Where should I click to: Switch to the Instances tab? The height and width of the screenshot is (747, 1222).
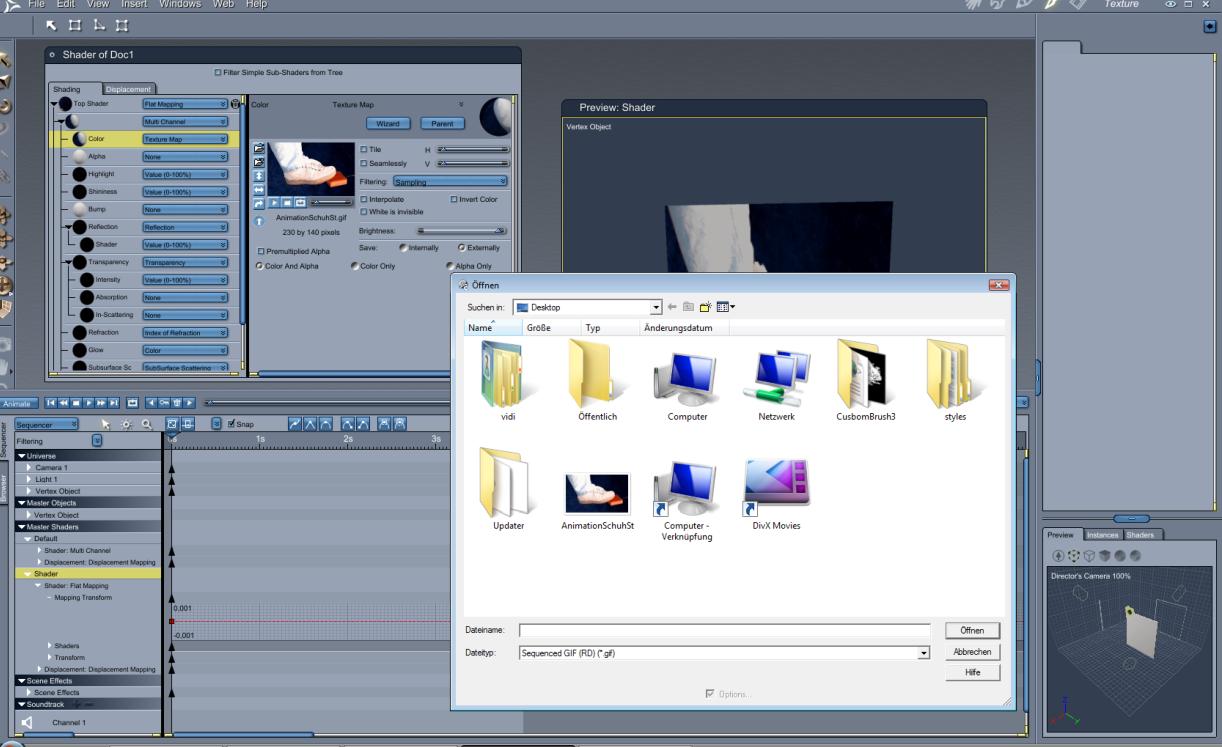pos(1101,536)
